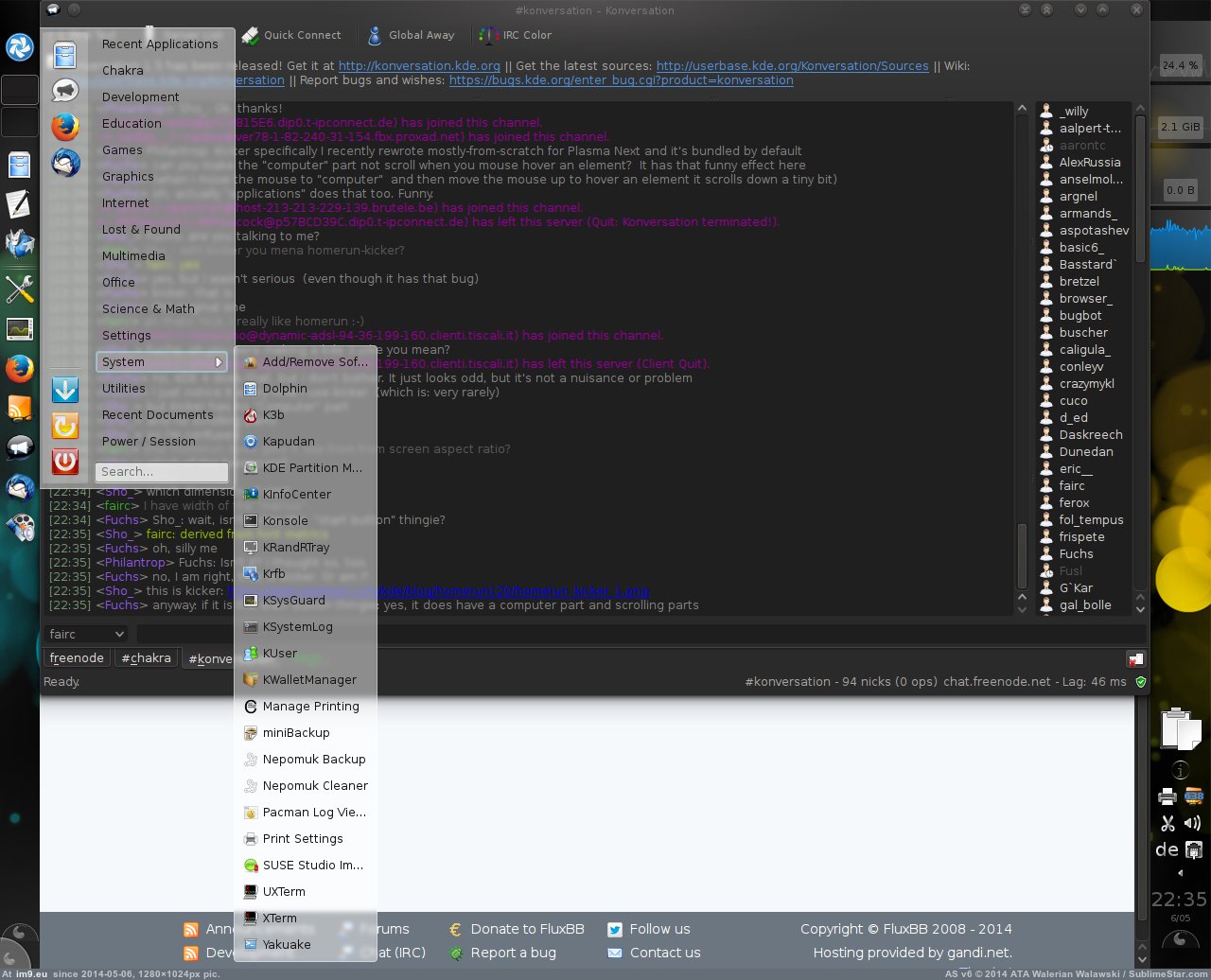
Task: Click Quick Connect toolbar button
Action: click(291, 36)
